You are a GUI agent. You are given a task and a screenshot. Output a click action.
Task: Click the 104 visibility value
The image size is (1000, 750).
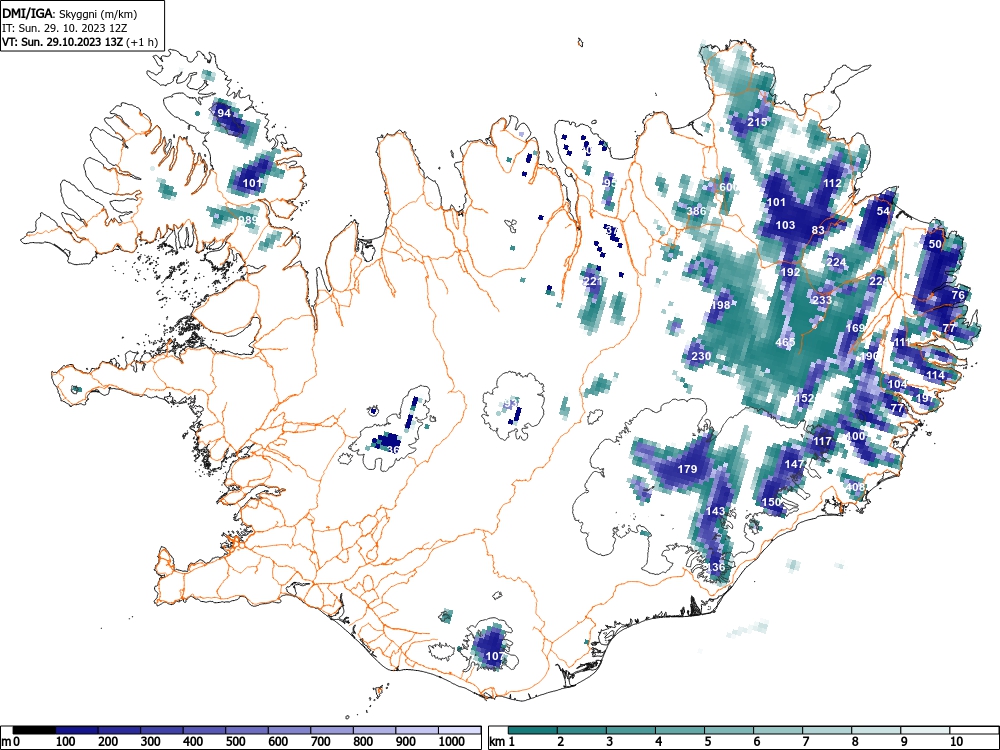tap(897, 384)
